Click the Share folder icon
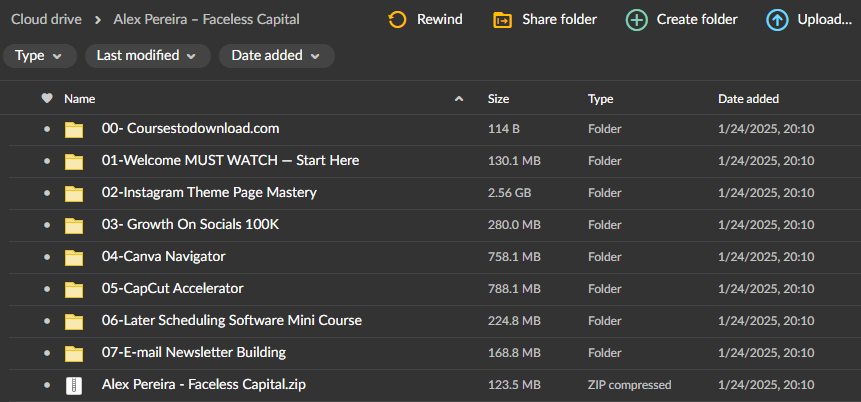Viewport: 861px width, 402px height. [x=502, y=20]
